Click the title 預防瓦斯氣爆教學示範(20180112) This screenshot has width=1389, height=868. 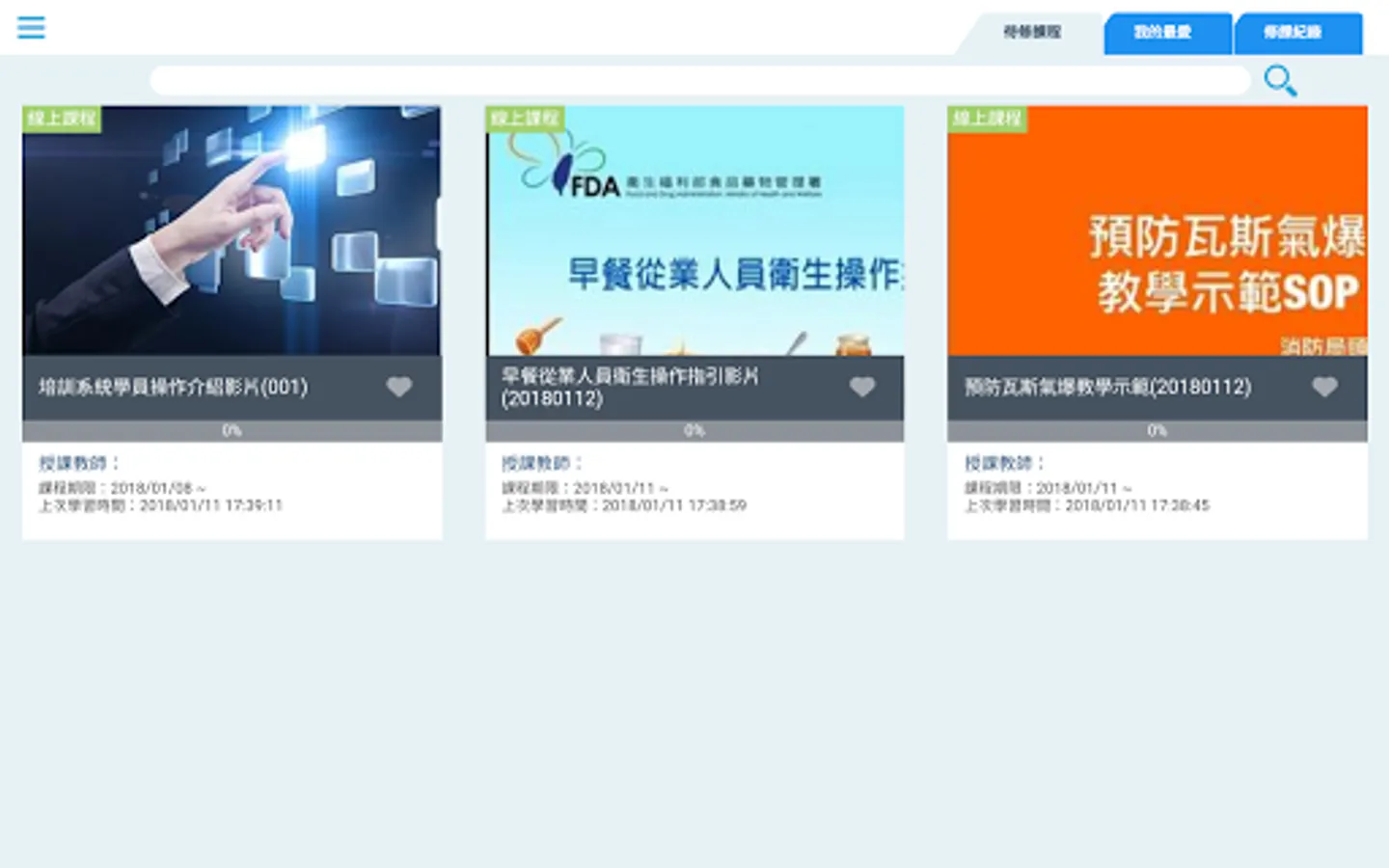click(x=1105, y=387)
